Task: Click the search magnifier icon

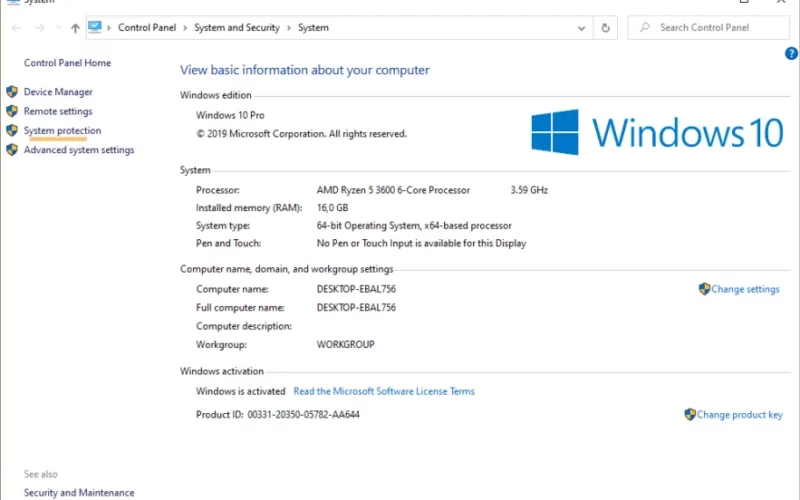Action: tap(645, 27)
